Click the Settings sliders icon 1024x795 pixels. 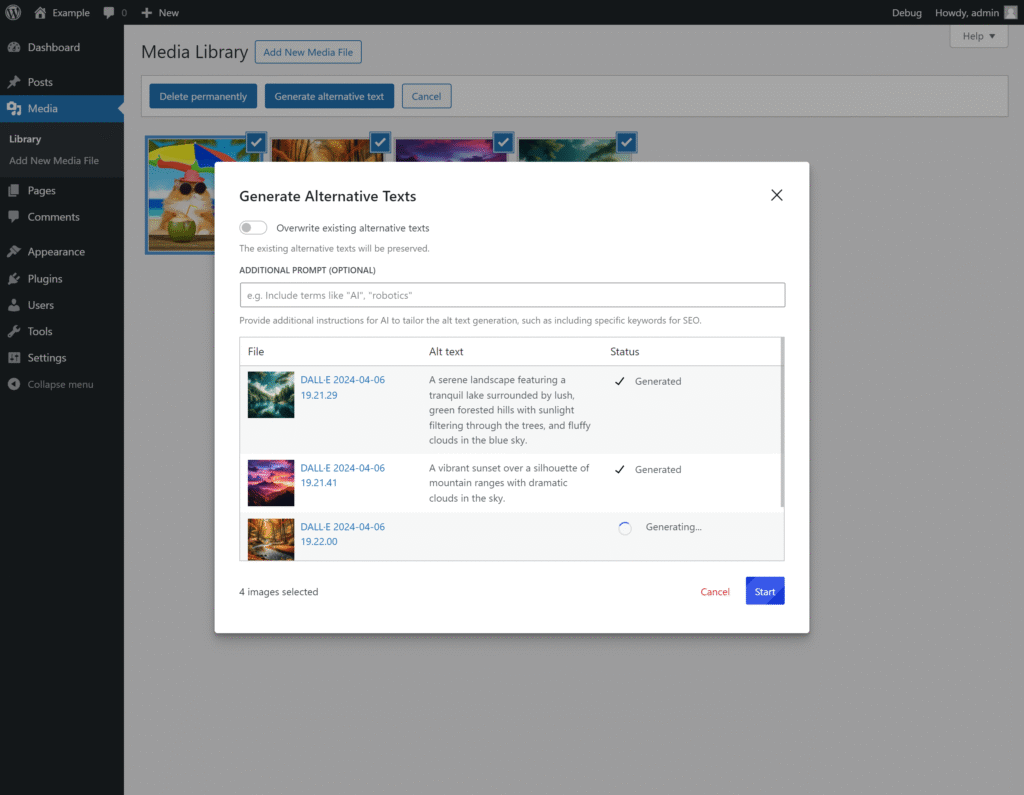(14, 357)
